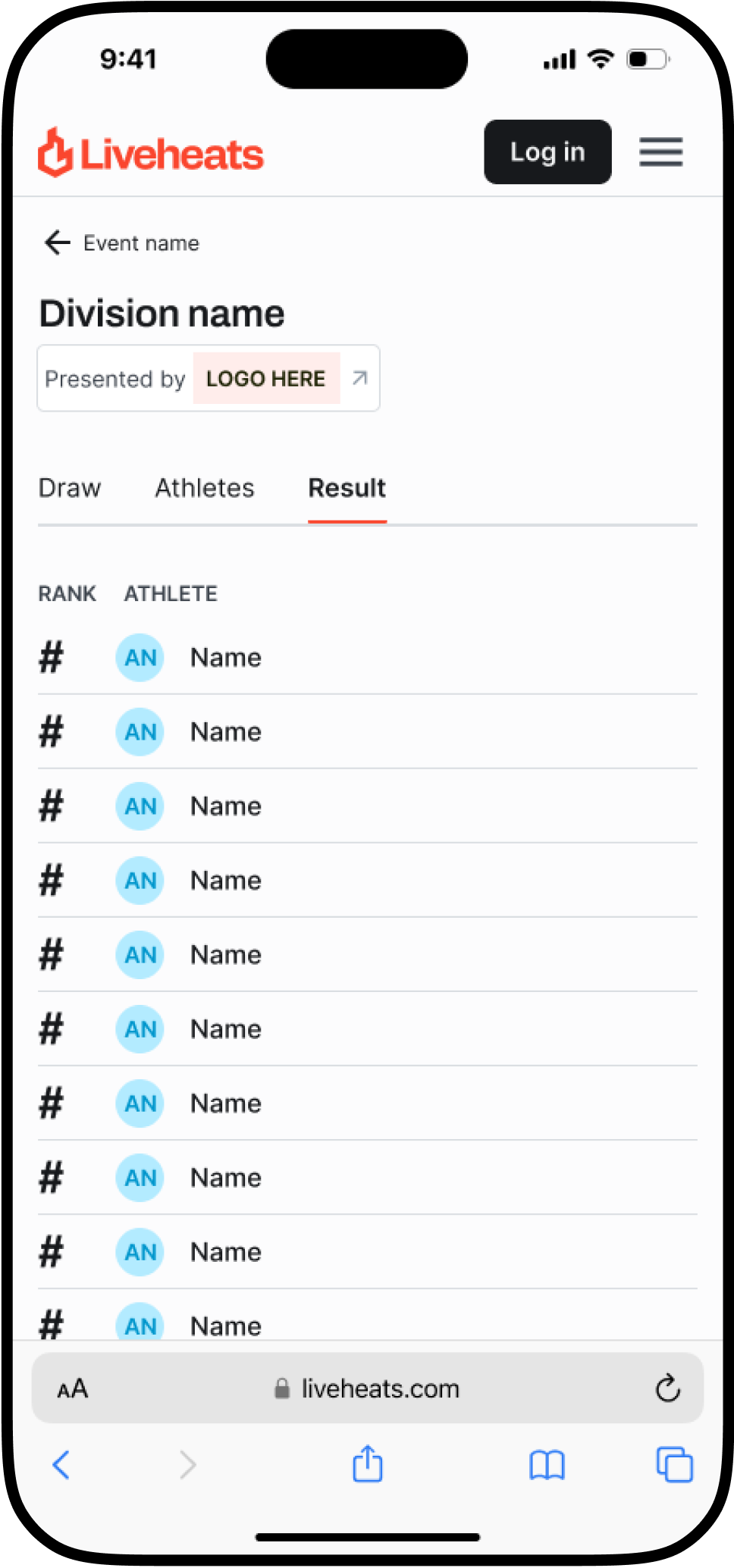Screen dimensions: 734x1568
Task: Tap Safari forward chevron
Action: pyautogui.click(x=187, y=1465)
